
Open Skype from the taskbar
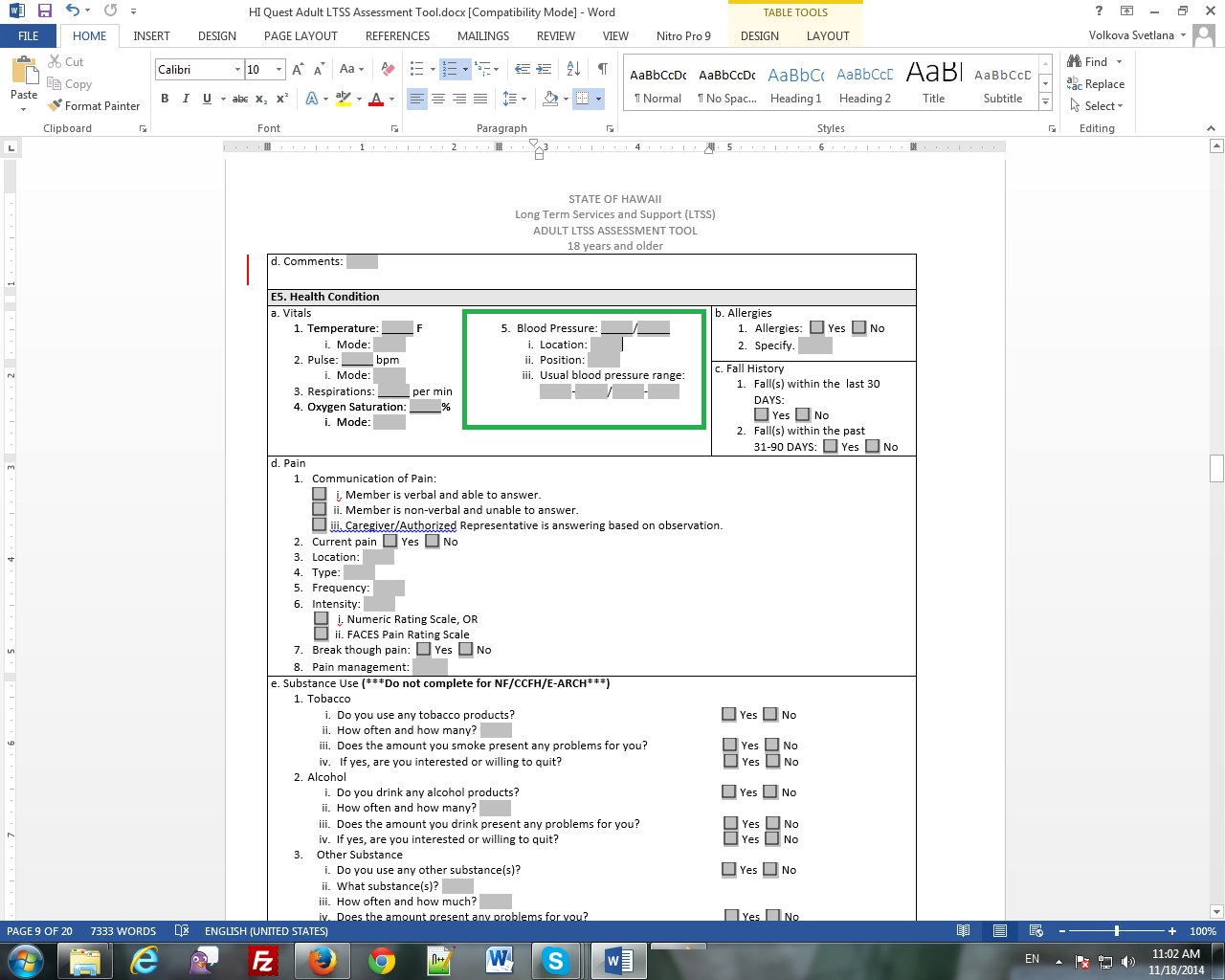tap(555, 960)
